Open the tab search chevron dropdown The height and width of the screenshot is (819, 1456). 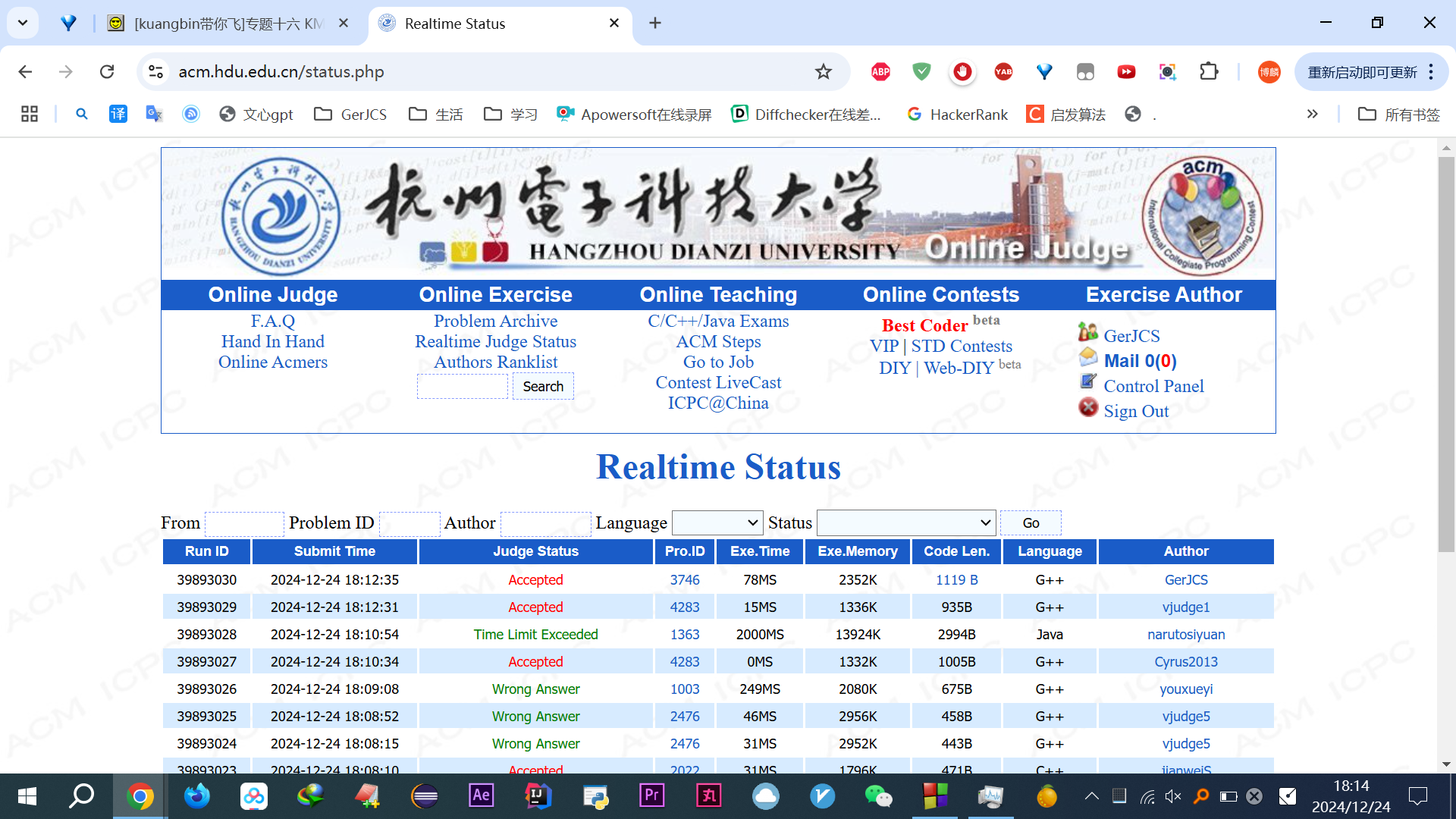click(23, 23)
